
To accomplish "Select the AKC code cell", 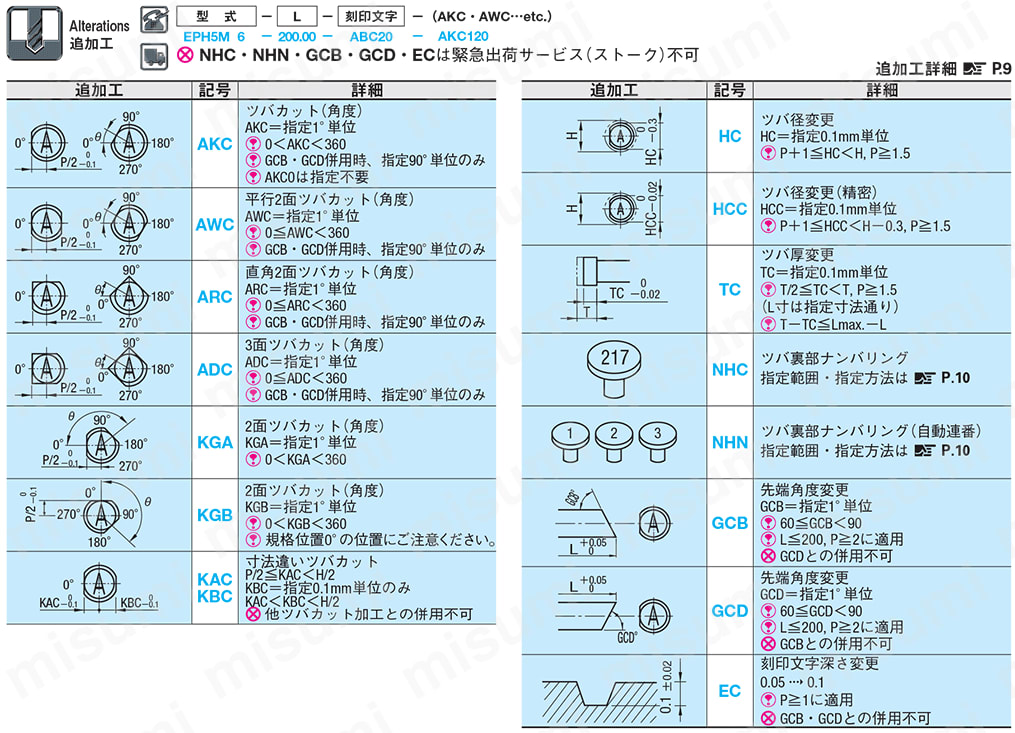I will coord(215,144).
